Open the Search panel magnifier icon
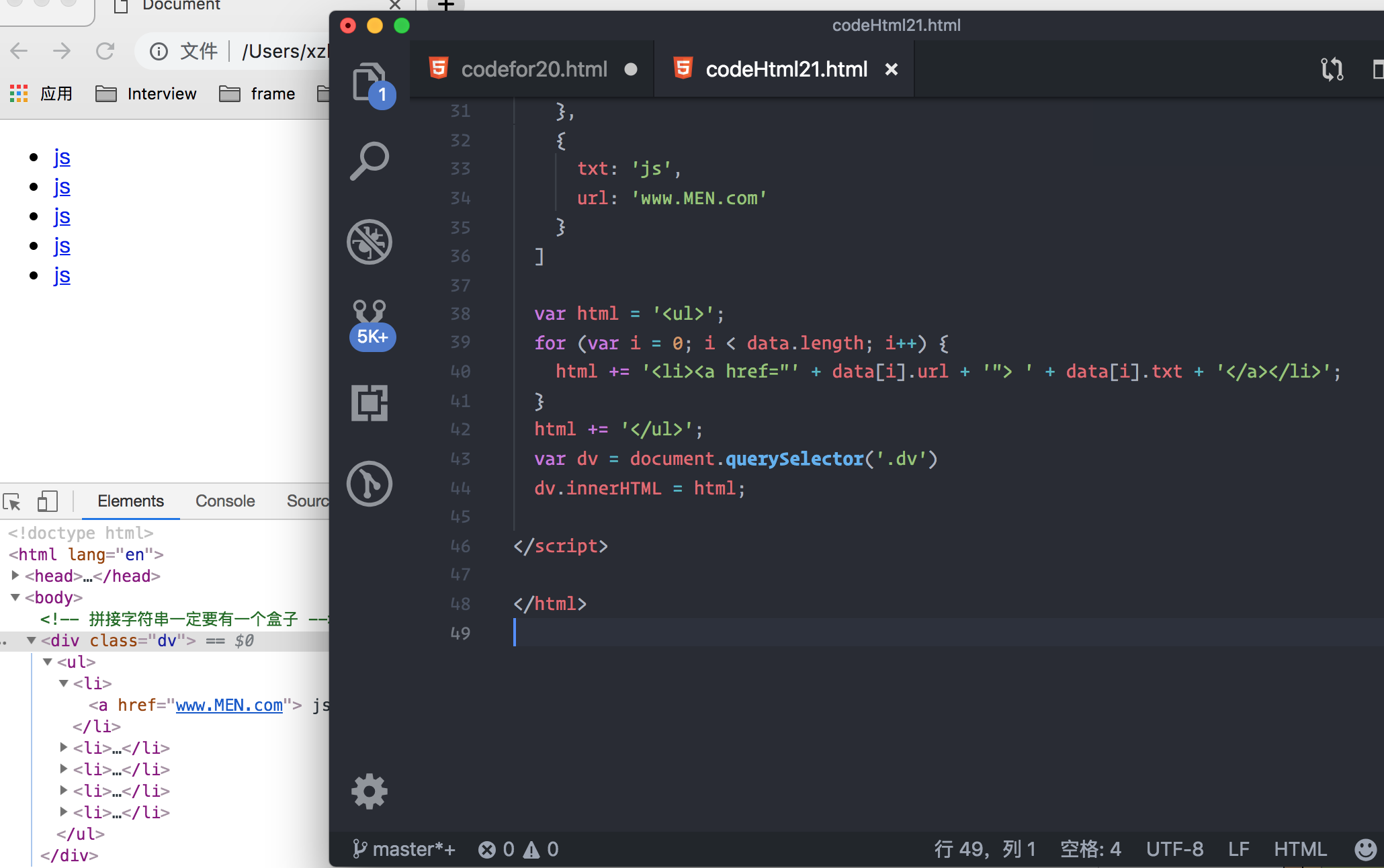 pos(370,161)
